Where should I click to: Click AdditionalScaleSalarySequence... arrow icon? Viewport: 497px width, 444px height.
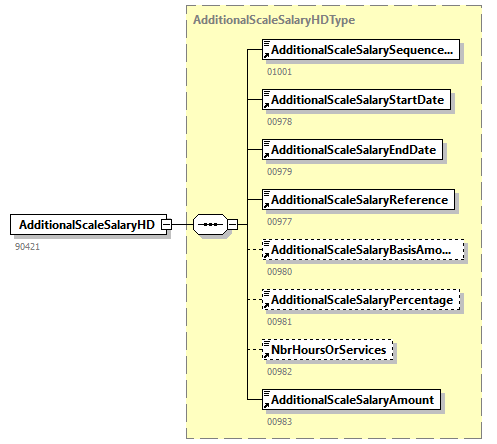point(266,55)
